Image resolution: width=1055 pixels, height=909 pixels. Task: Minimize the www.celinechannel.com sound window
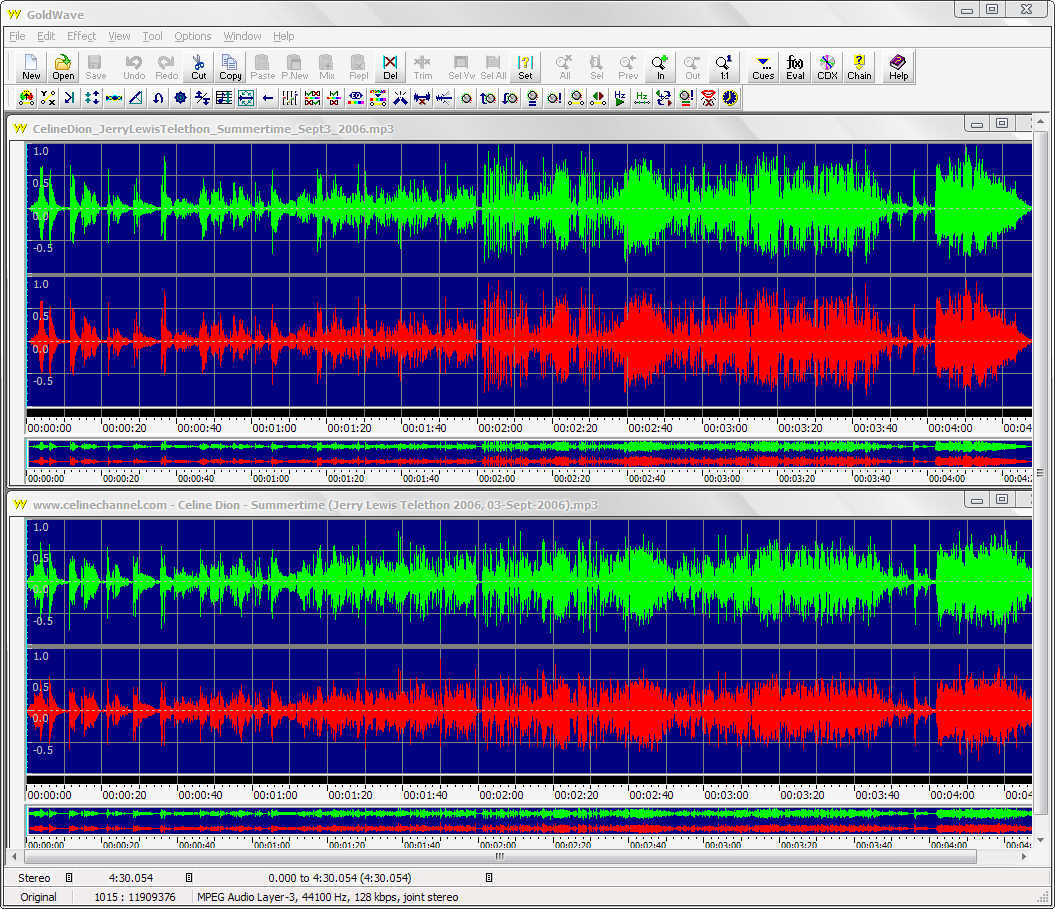point(977,500)
